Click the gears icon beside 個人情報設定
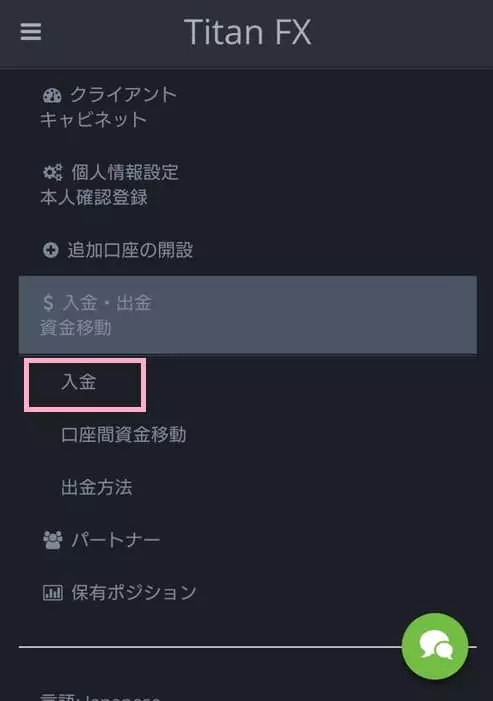 click(x=52, y=172)
